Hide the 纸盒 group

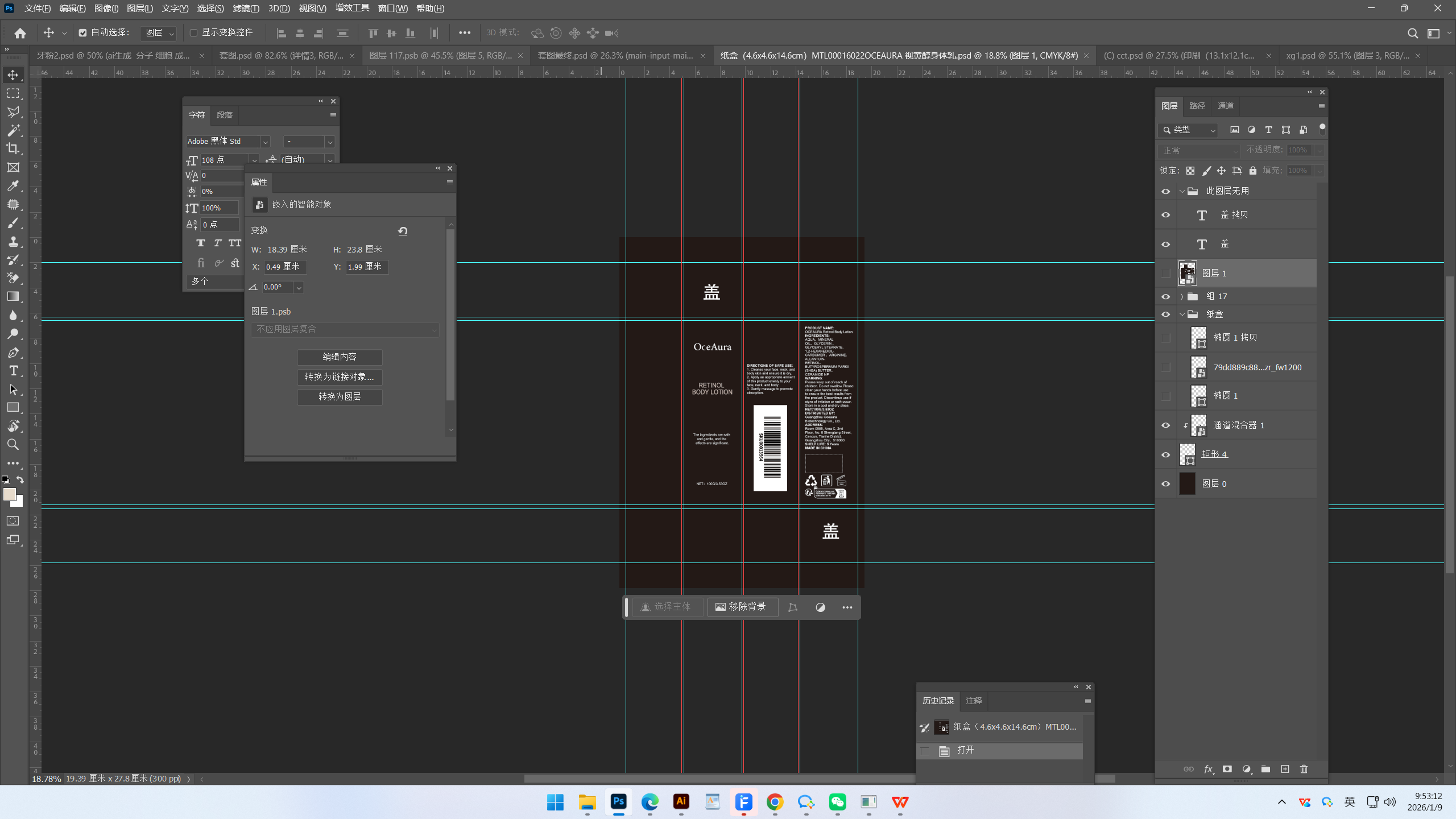pyautogui.click(x=1165, y=314)
